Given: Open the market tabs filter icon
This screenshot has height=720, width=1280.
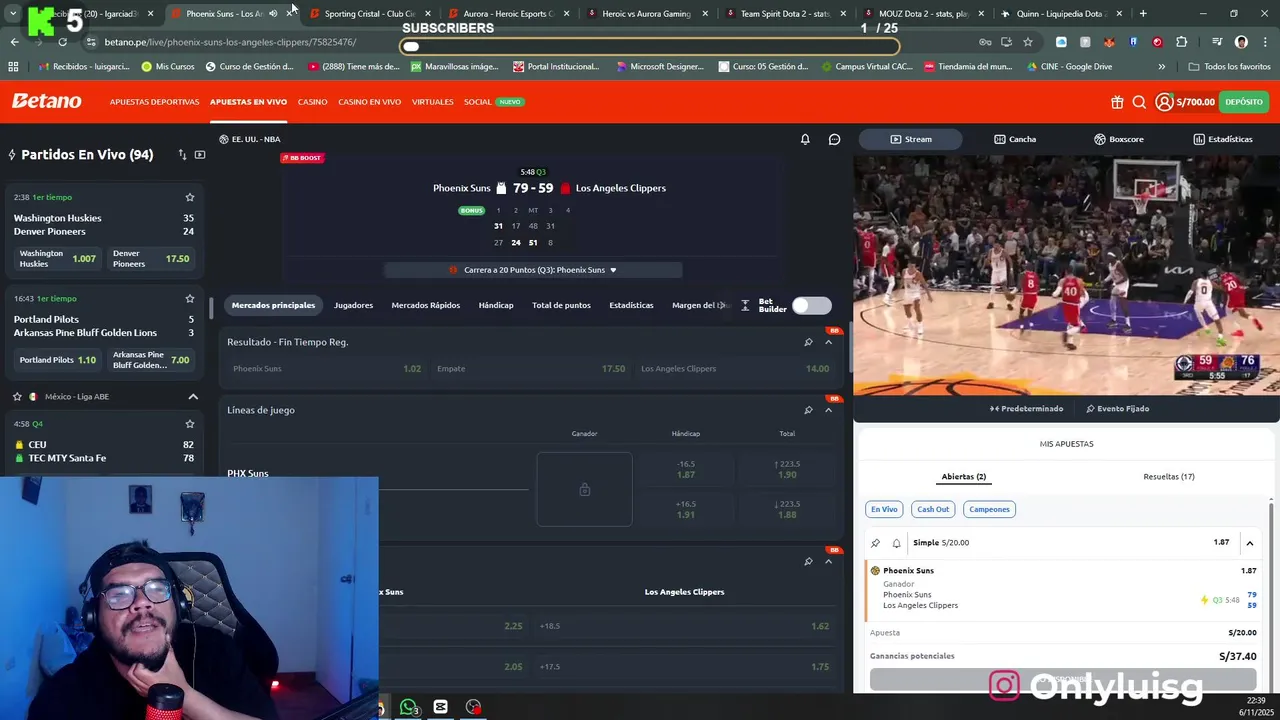Looking at the screenshot, I should click(745, 305).
